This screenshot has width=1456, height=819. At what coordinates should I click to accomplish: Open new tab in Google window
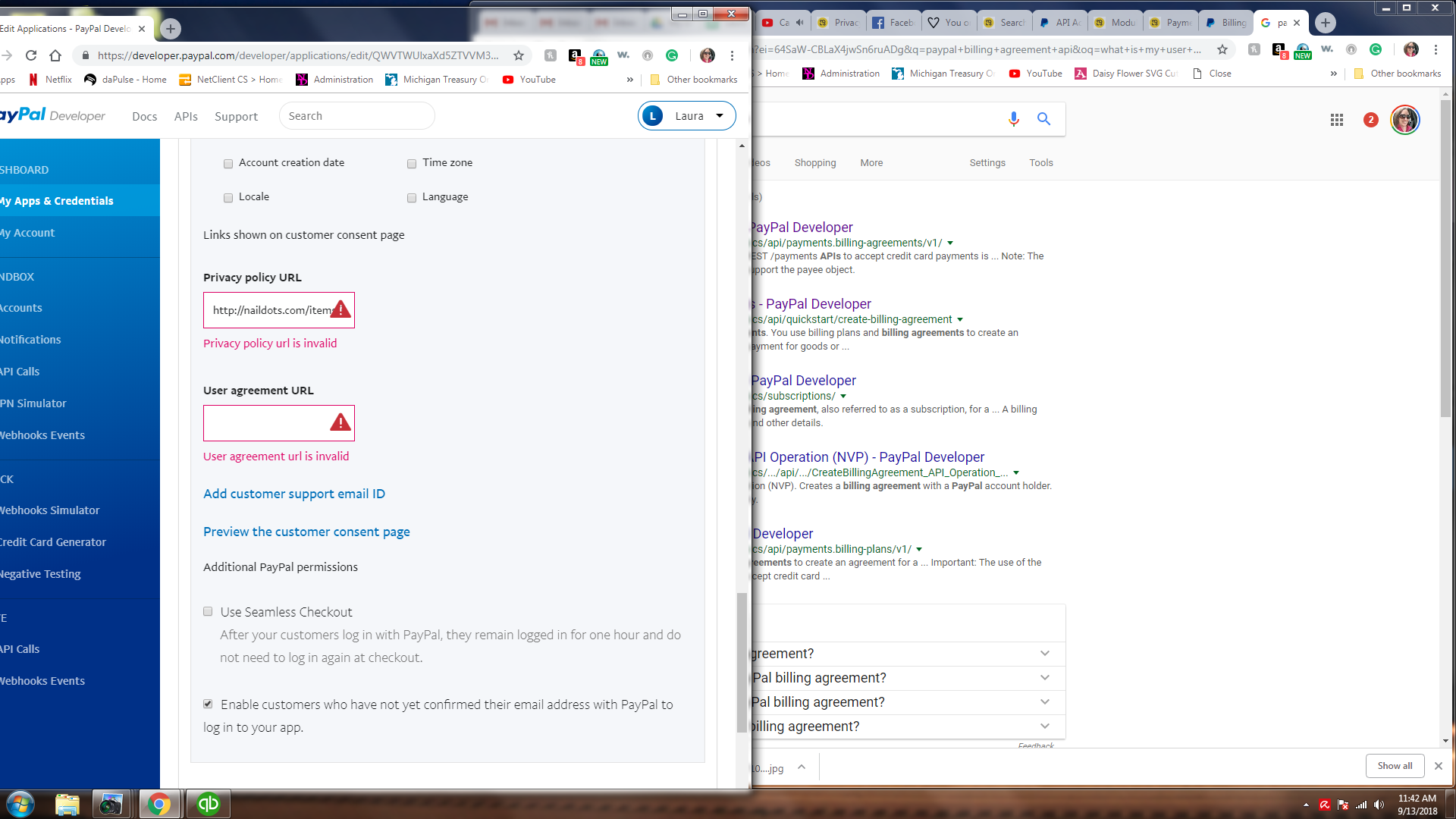click(x=1326, y=23)
